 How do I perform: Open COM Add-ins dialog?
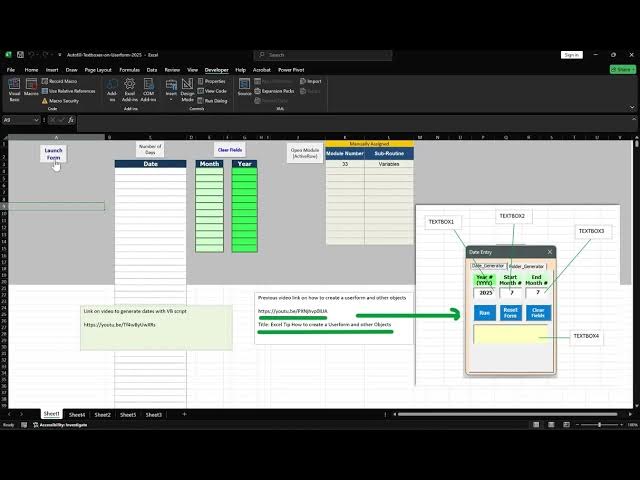pos(149,89)
